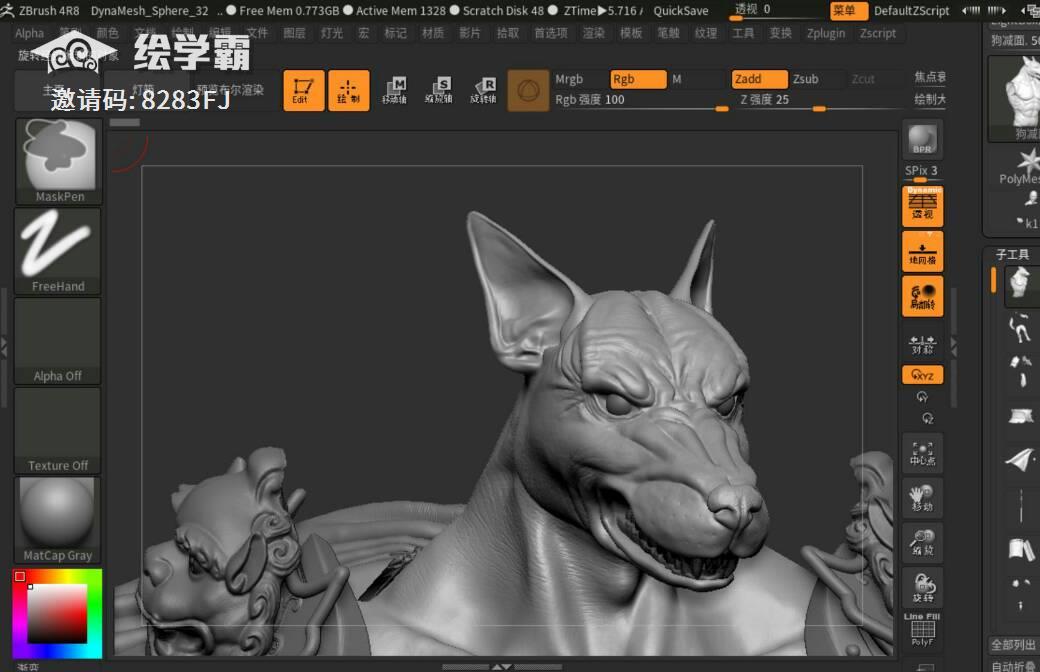The width and height of the screenshot is (1040, 672).
Task: Open the MaskPen brush picker
Action: 58,161
